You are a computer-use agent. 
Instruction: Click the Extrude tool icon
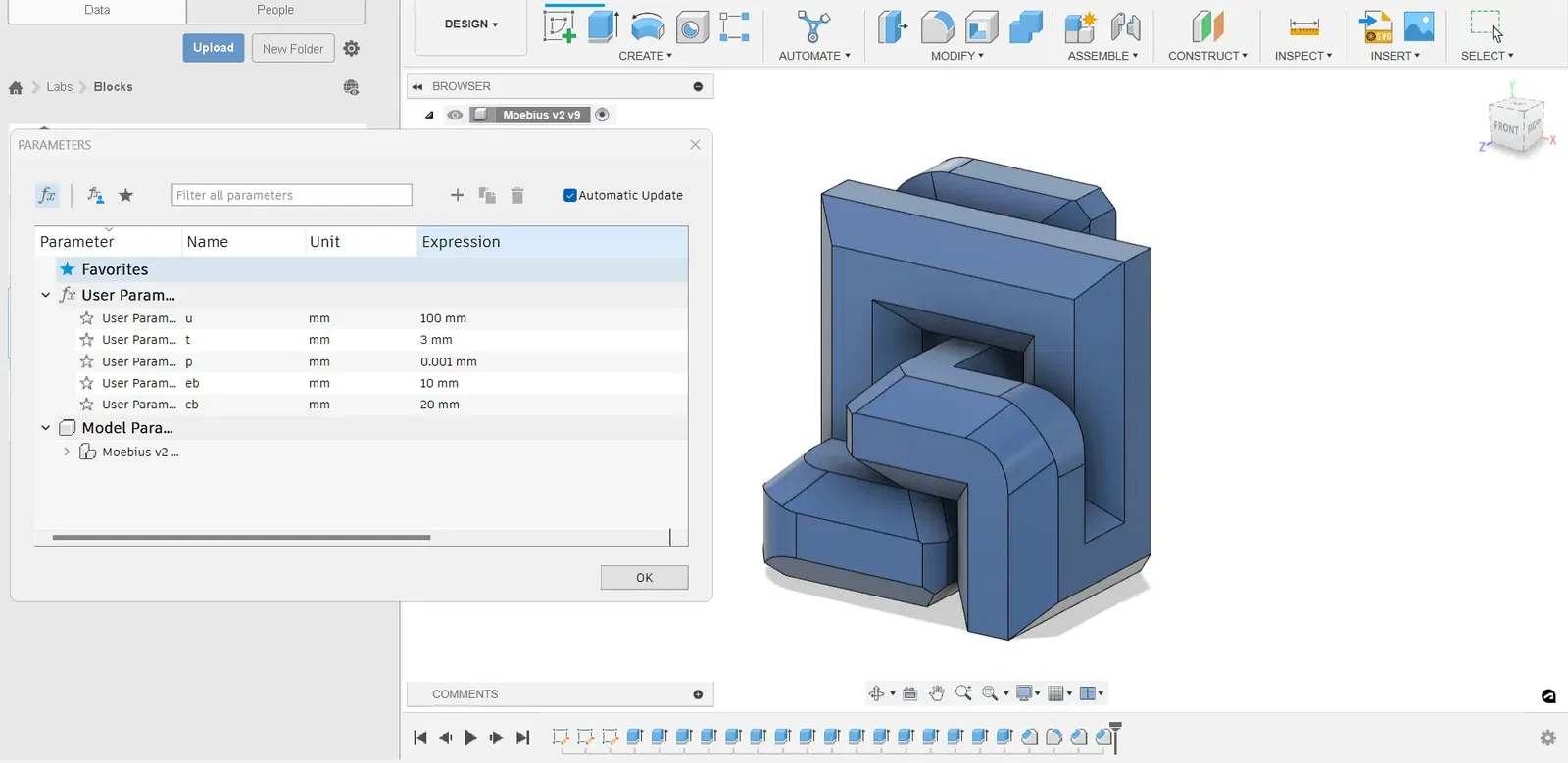[603, 26]
